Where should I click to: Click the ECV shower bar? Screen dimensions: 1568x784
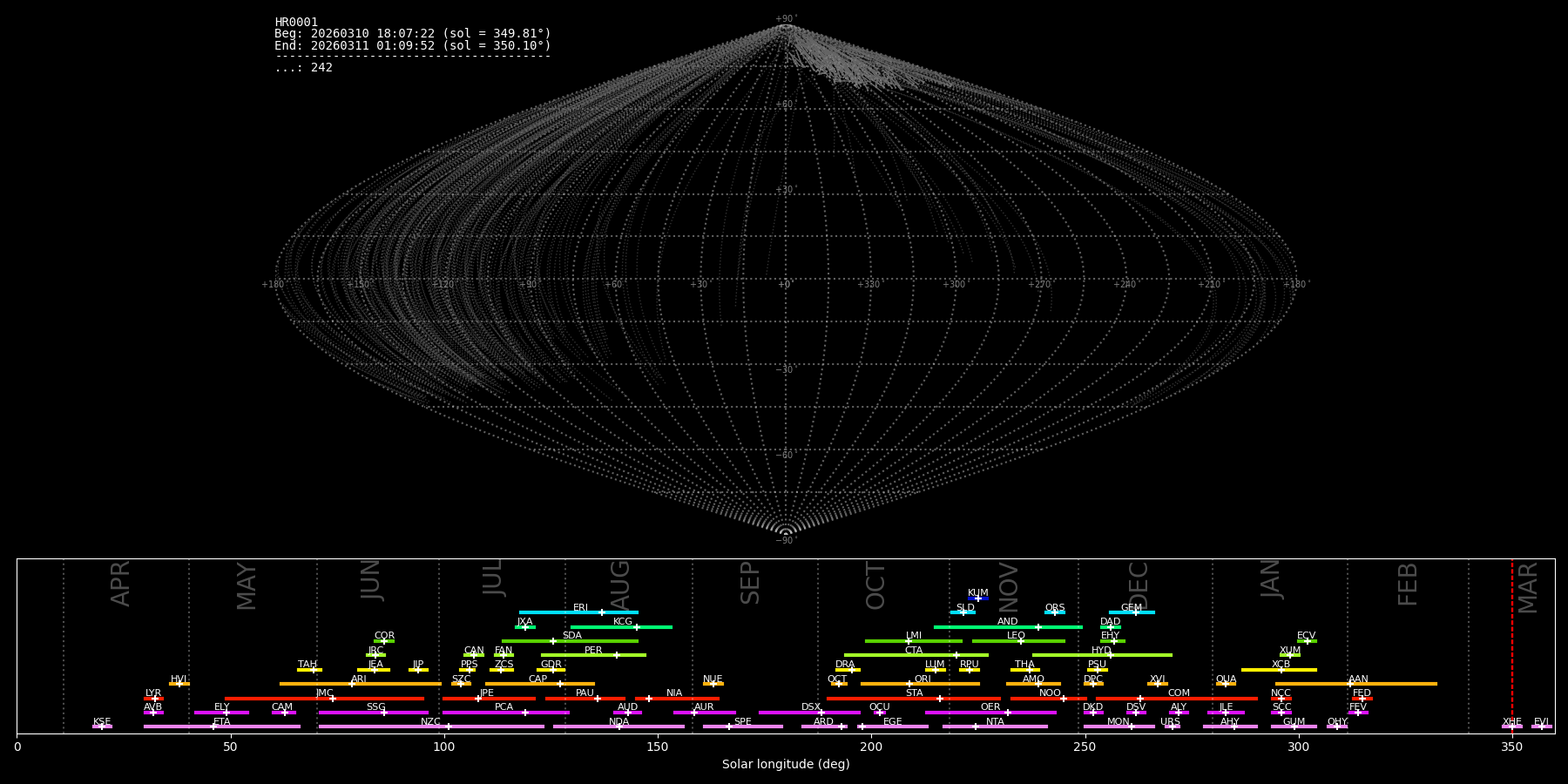tap(1307, 641)
